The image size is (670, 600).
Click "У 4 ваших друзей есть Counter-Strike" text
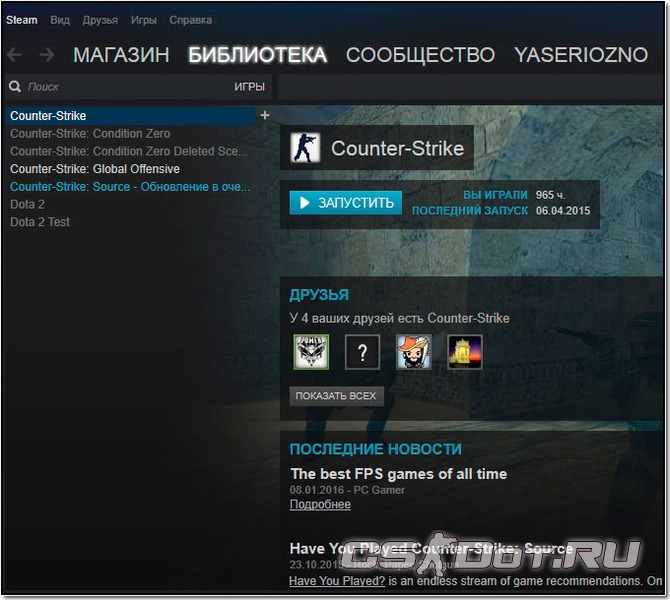(x=400, y=318)
